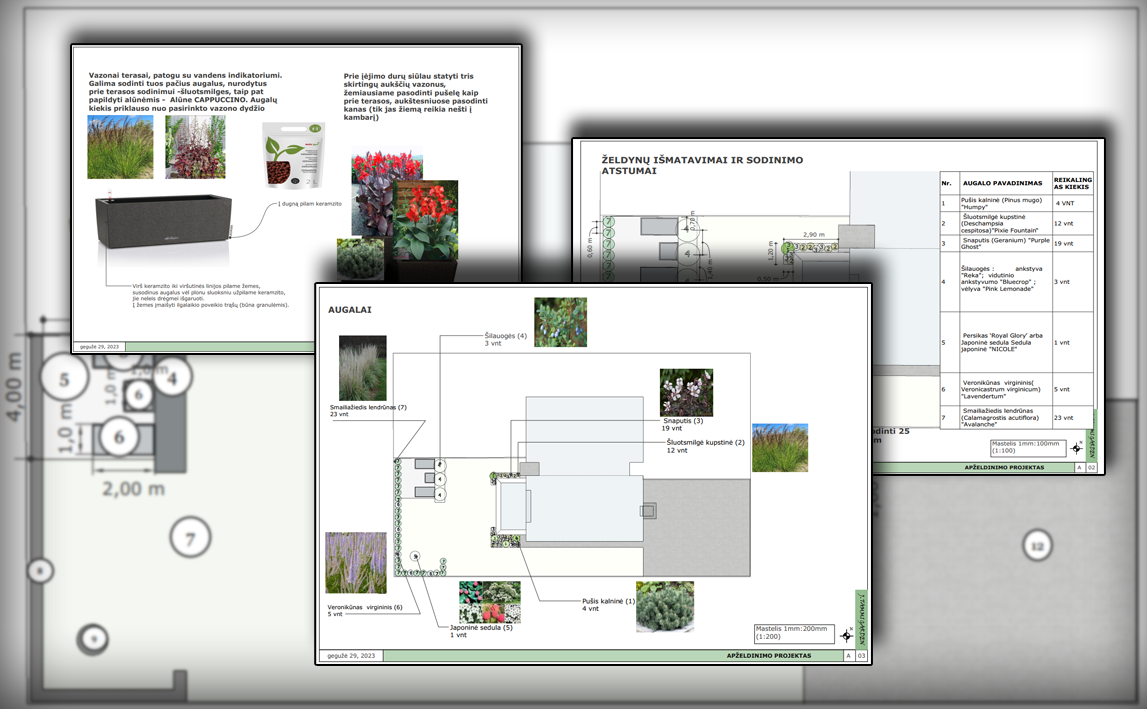
Task: Click the north compass icon on page 03
Action: 847,635
